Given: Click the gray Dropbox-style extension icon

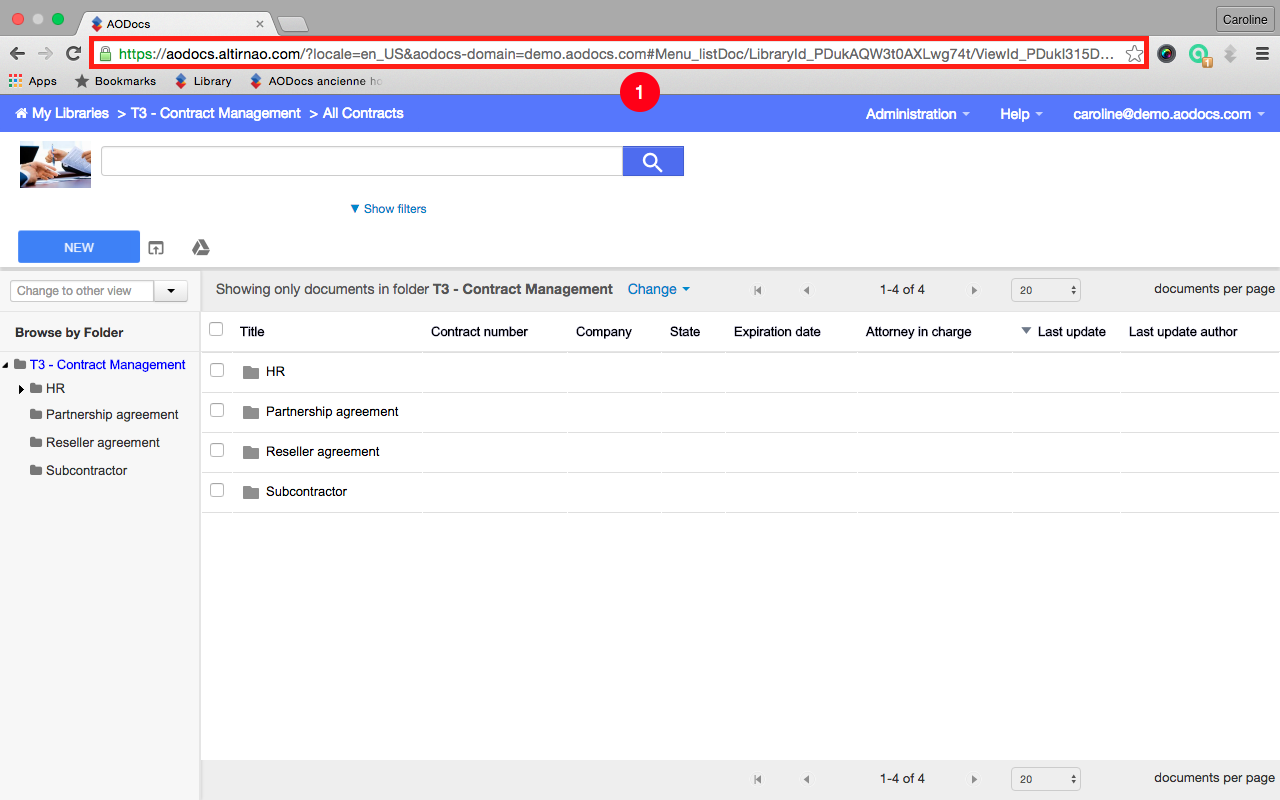Looking at the screenshot, I should (1231, 54).
